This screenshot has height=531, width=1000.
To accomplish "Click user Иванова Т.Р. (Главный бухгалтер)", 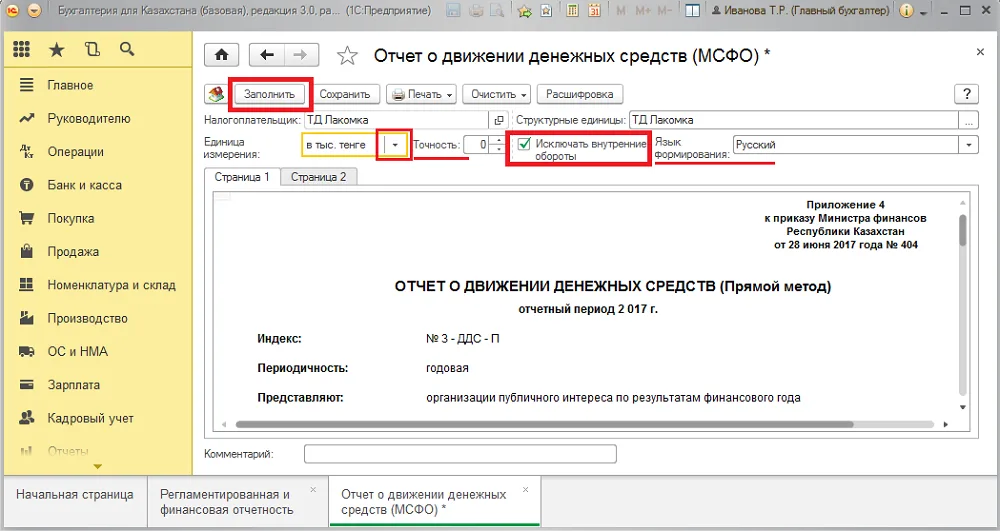I will (x=800, y=10).
